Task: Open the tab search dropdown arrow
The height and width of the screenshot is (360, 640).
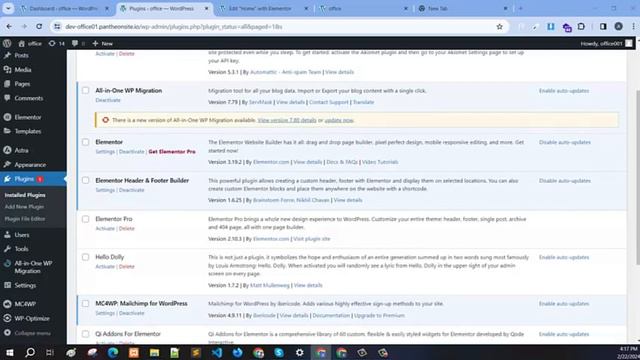Action: (x=8, y=8)
